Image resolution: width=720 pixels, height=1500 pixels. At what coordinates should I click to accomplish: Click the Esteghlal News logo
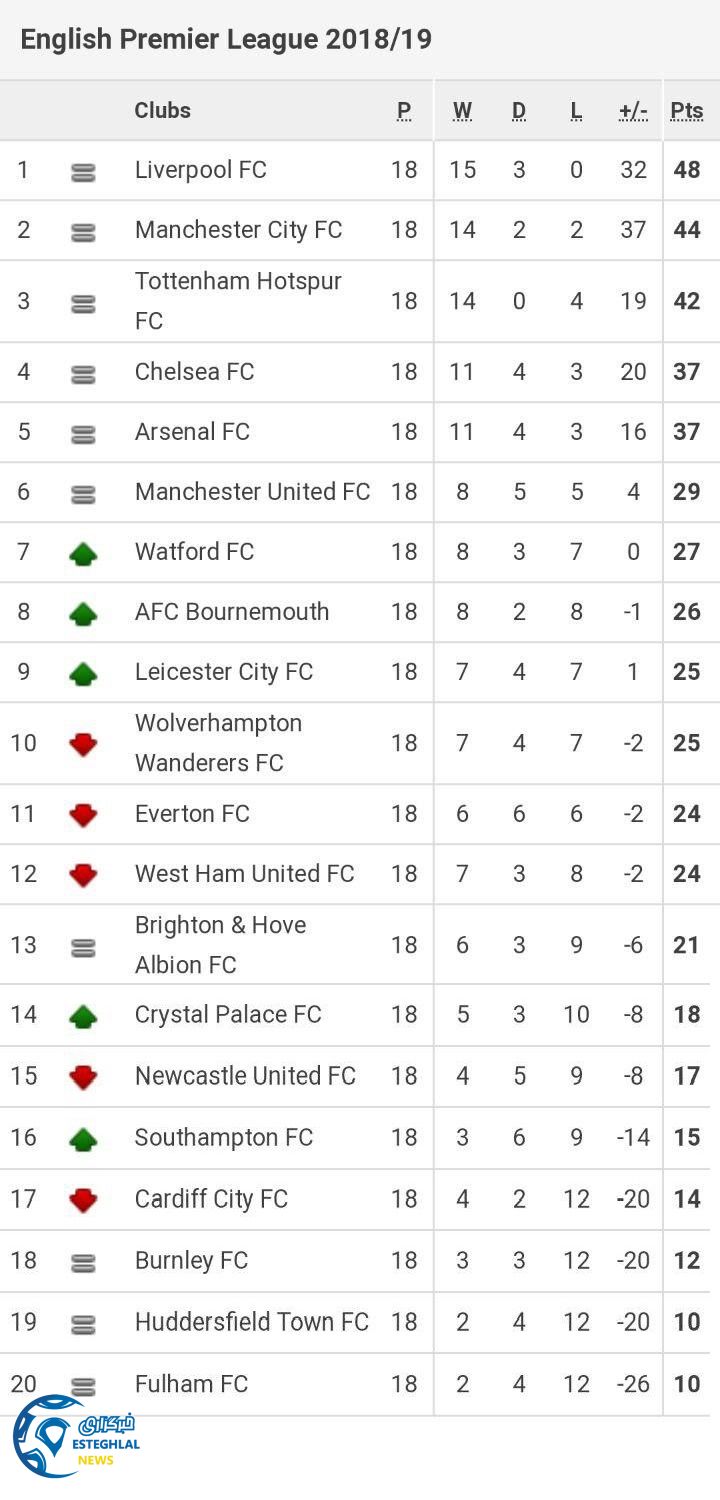(75, 1438)
